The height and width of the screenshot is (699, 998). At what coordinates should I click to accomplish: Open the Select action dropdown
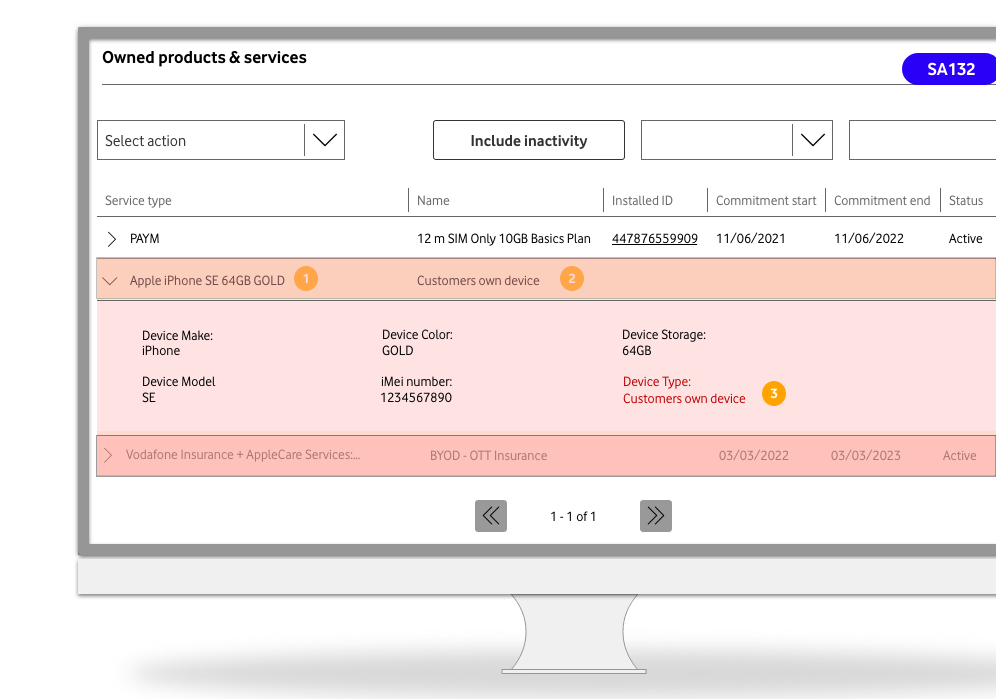click(324, 141)
